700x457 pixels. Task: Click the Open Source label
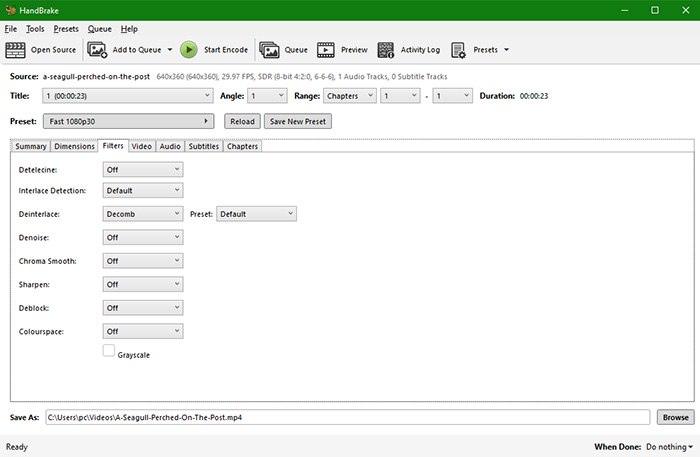[x=54, y=50]
